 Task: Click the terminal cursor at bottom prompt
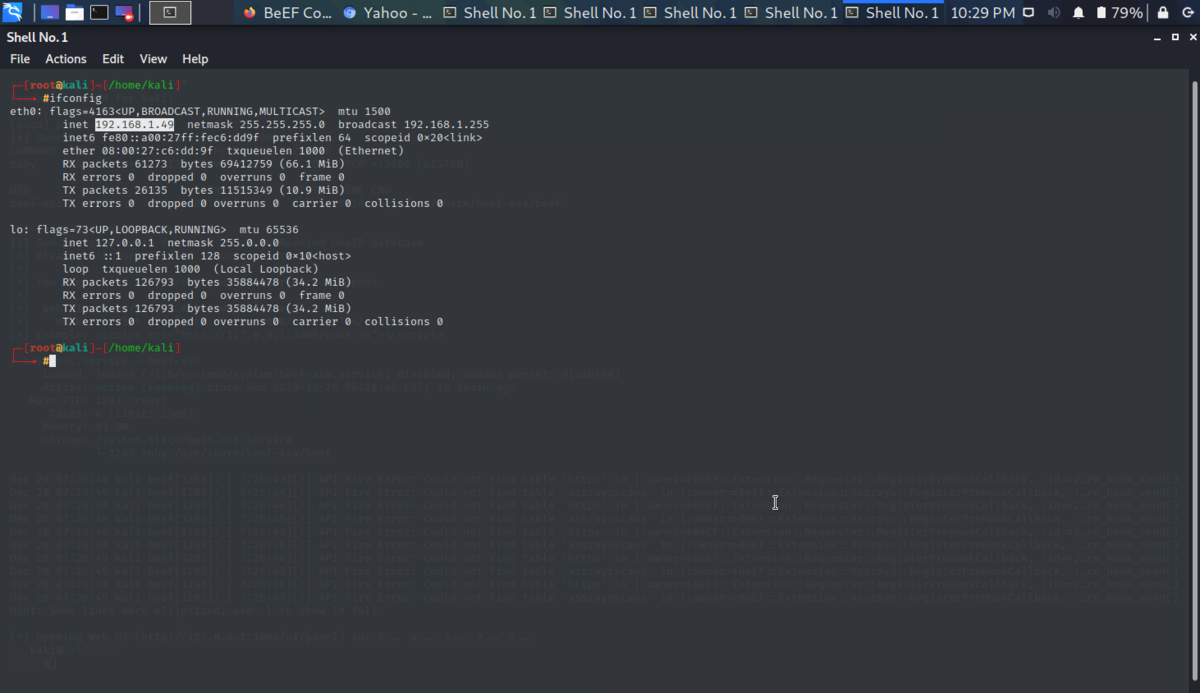(x=52, y=361)
